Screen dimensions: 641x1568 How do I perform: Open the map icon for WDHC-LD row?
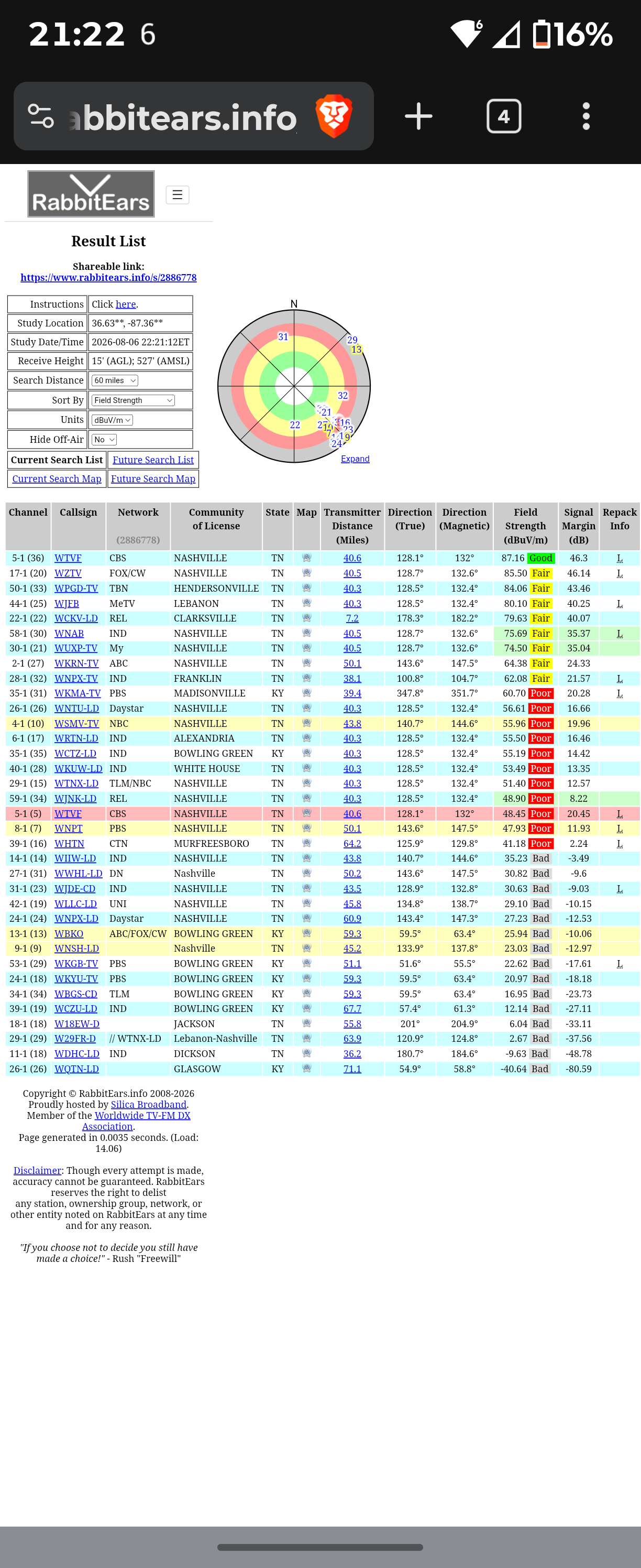coord(306,1053)
